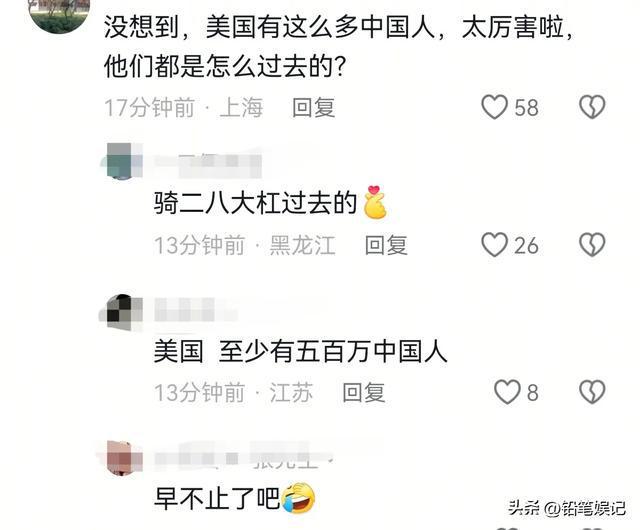This screenshot has height=530, width=640.
Task: Open blurred avatar of 二八大杠 commenter
Action: tap(121, 161)
